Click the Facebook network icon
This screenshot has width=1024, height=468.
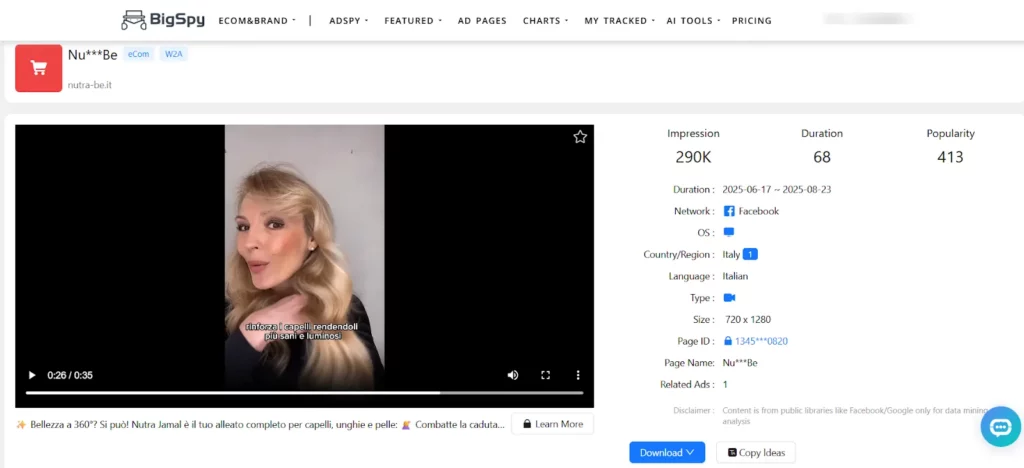pyautogui.click(x=729, y=211)
